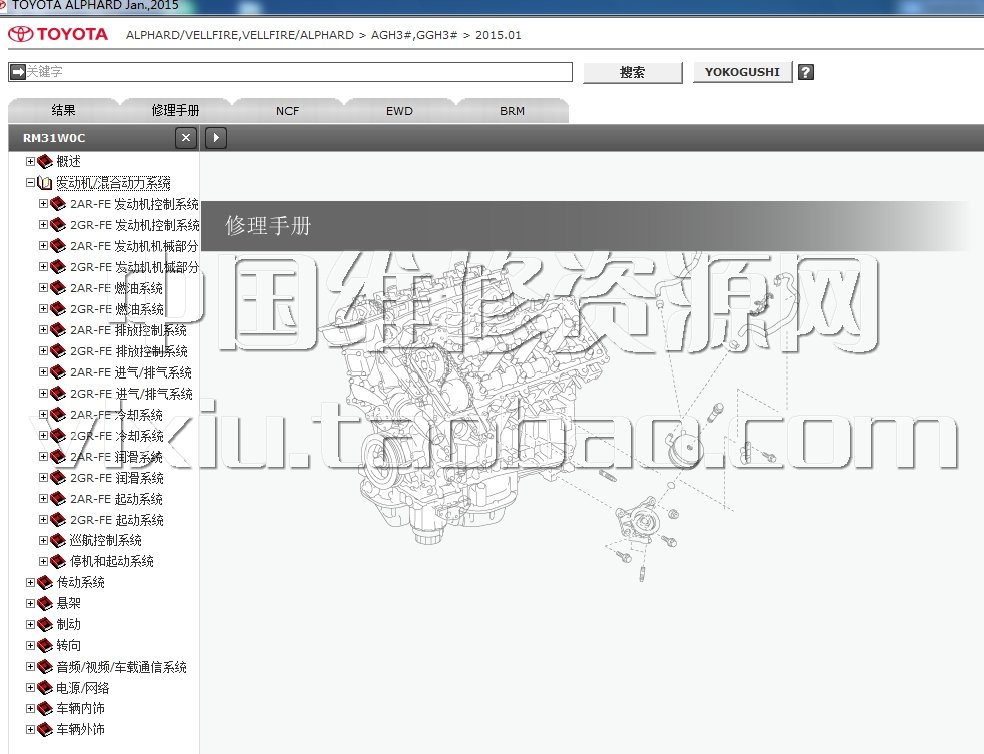This screenshot has height=754, width=984.
Task: Click book icon for 悬架
Action: [x=45, y=603]
